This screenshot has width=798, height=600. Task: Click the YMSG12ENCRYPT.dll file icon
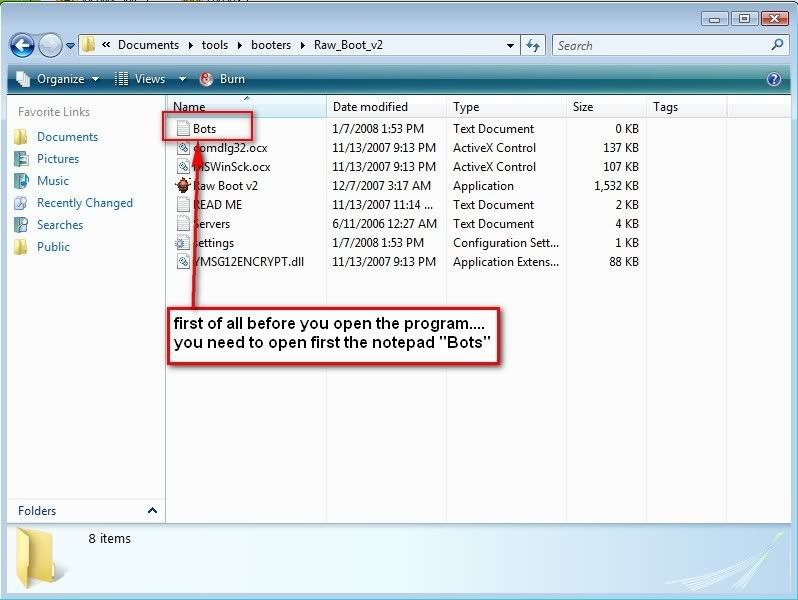(x=183, y=262)
